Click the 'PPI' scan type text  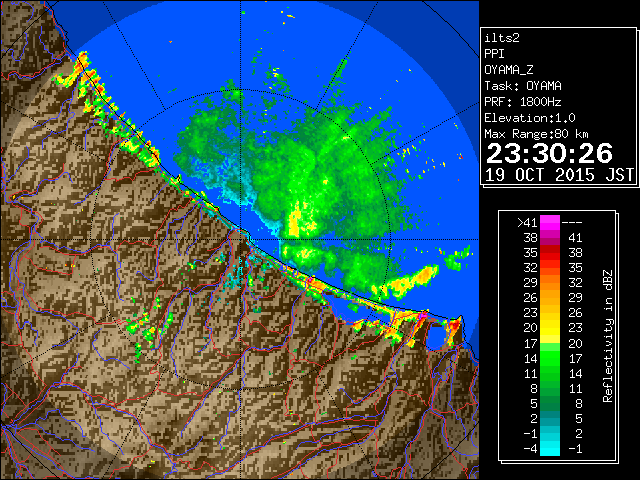494,54
